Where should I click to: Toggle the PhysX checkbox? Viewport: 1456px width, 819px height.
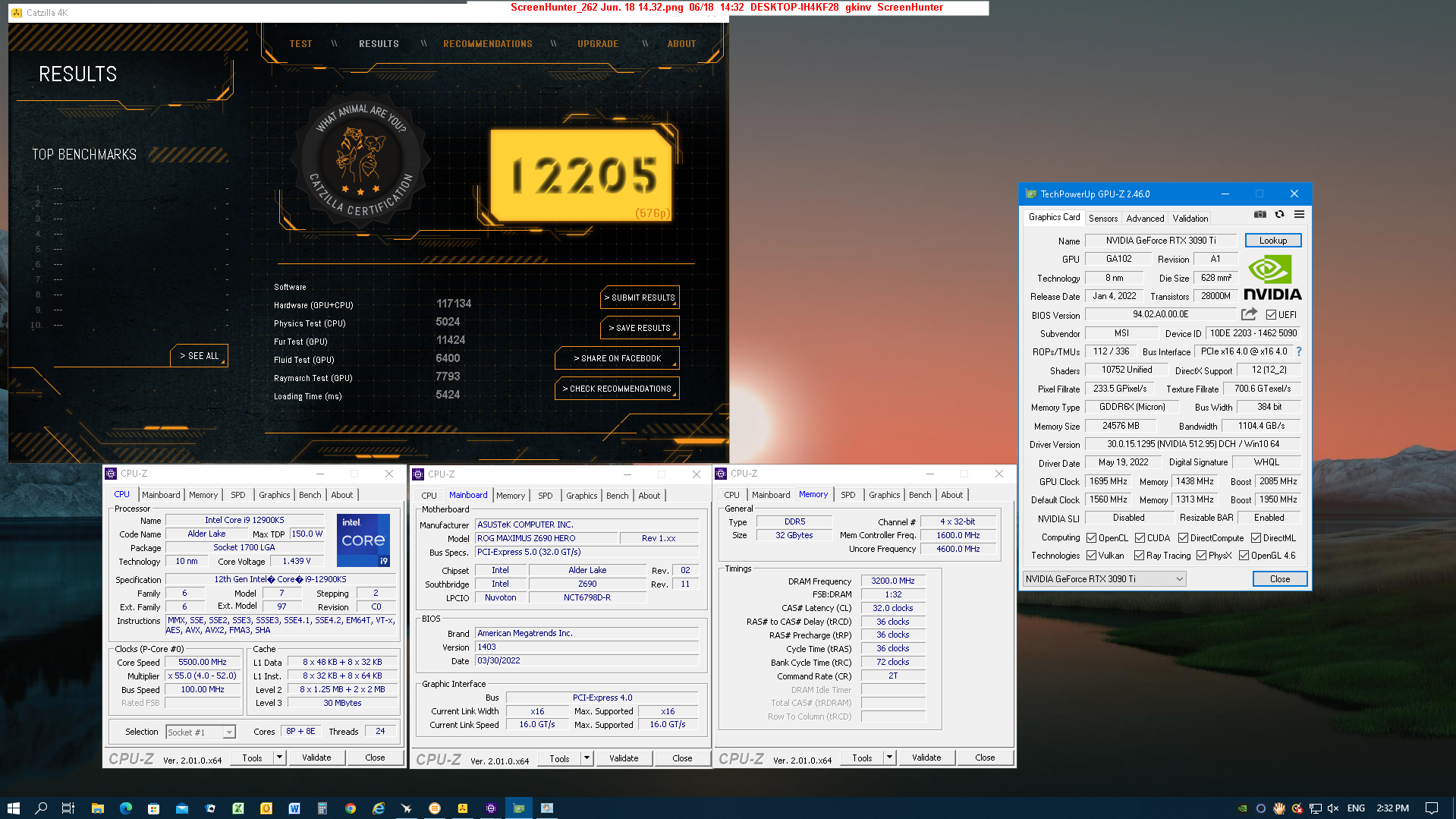click(x=1201, y=555)
